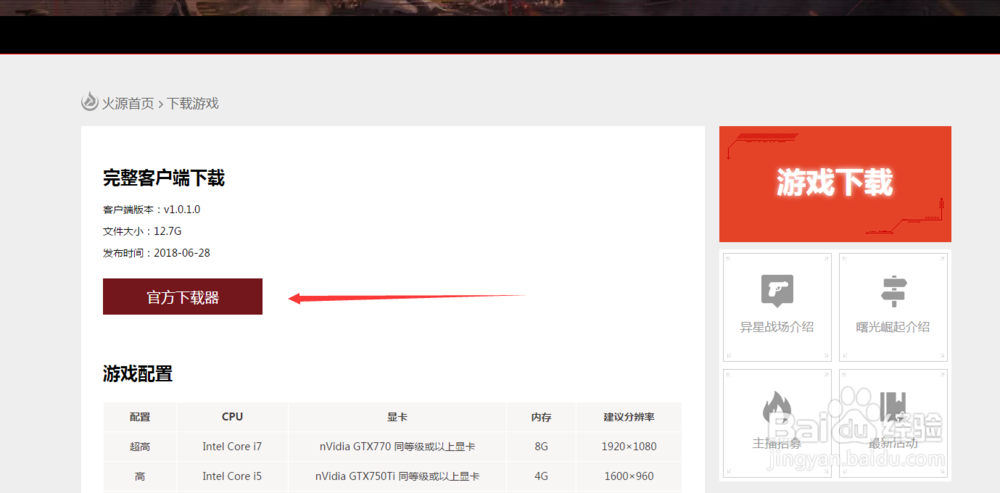Screen dimensions: 1000x493
Task: Select the Intel Core i7 cell
Action: (232, 446)
